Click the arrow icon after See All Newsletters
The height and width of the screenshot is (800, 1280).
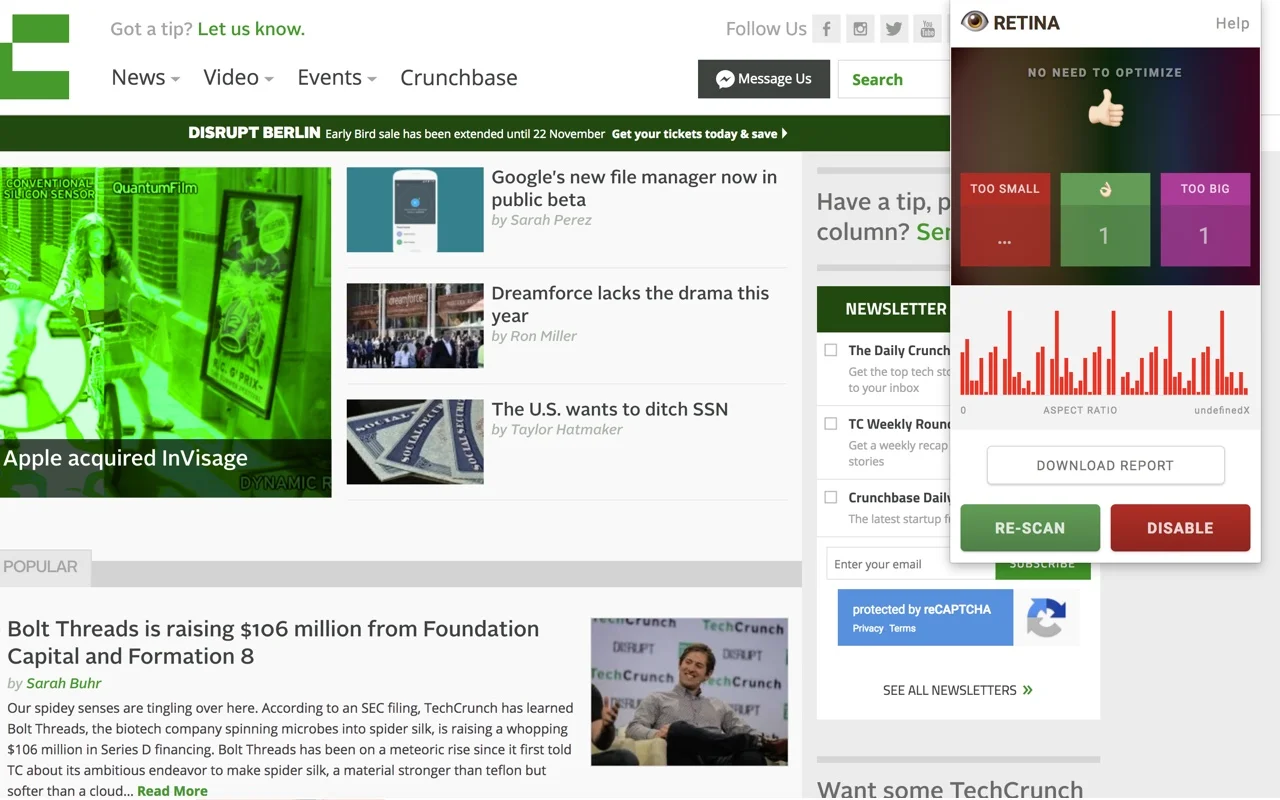click(x=1028, y=690)
